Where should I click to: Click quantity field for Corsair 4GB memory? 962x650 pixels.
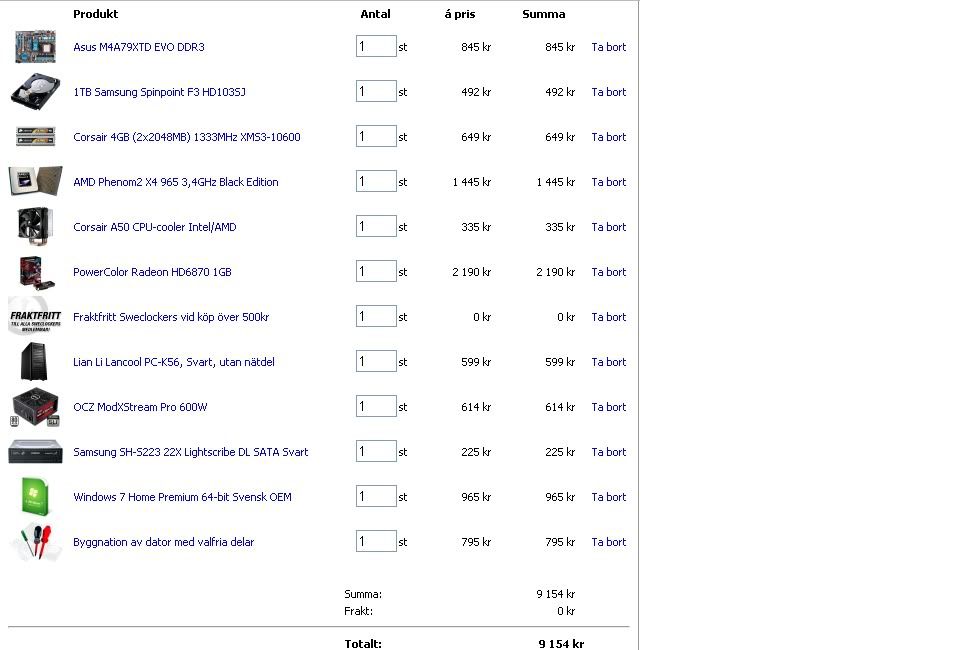coord(376,137)
